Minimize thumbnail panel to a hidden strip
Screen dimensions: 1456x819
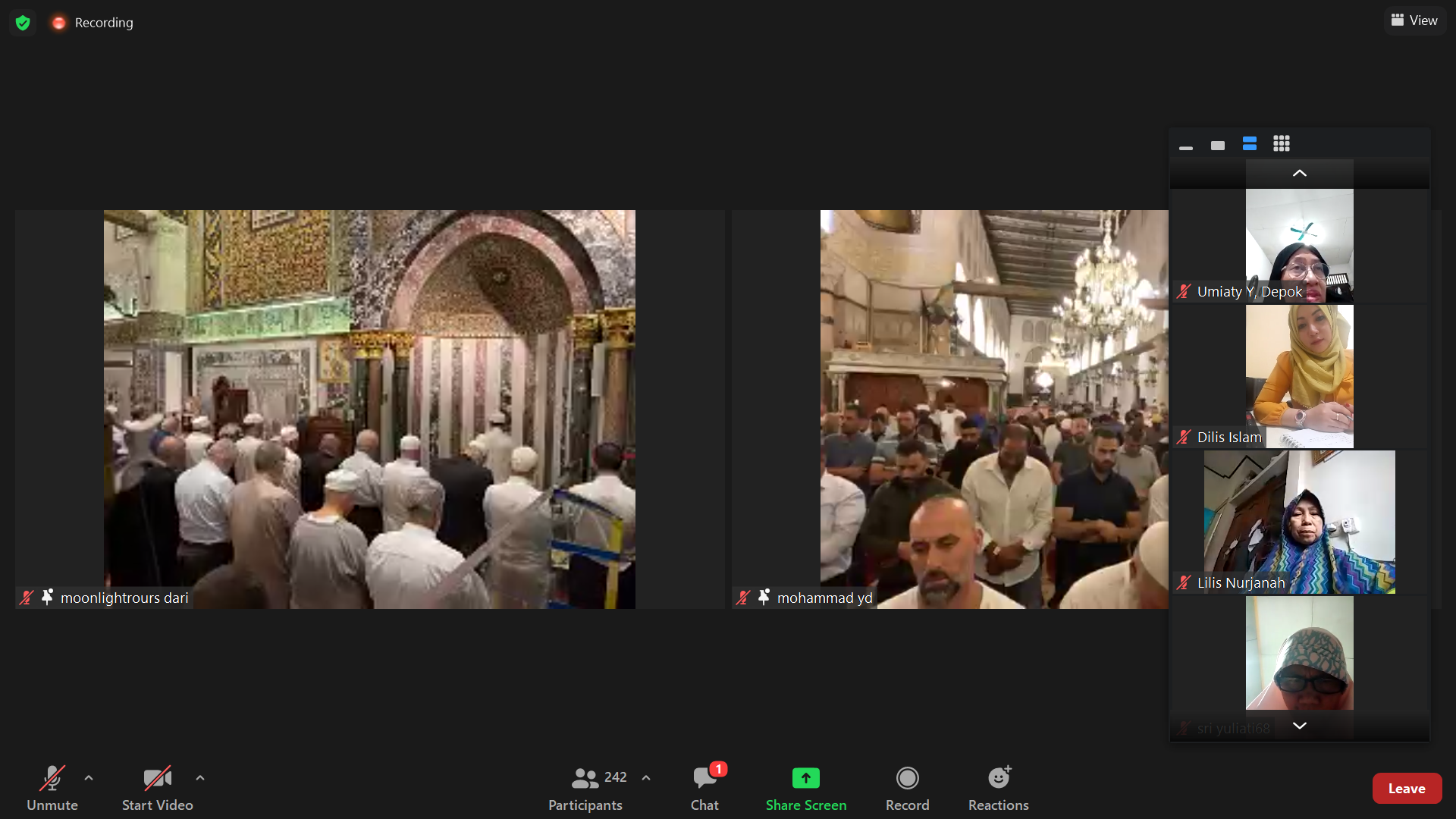pos(1186,146)
